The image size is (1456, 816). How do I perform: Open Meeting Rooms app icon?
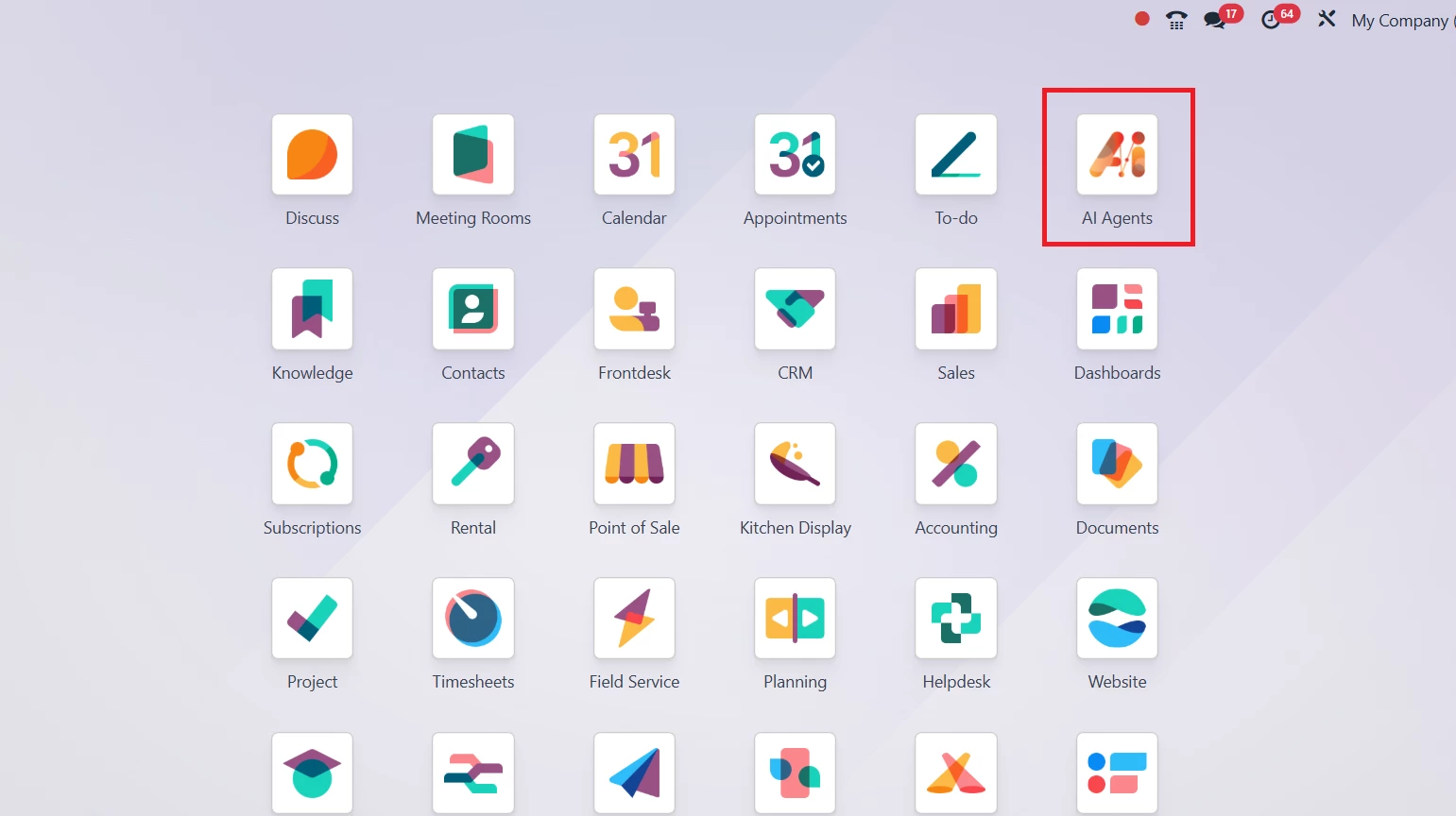point(473,155)
